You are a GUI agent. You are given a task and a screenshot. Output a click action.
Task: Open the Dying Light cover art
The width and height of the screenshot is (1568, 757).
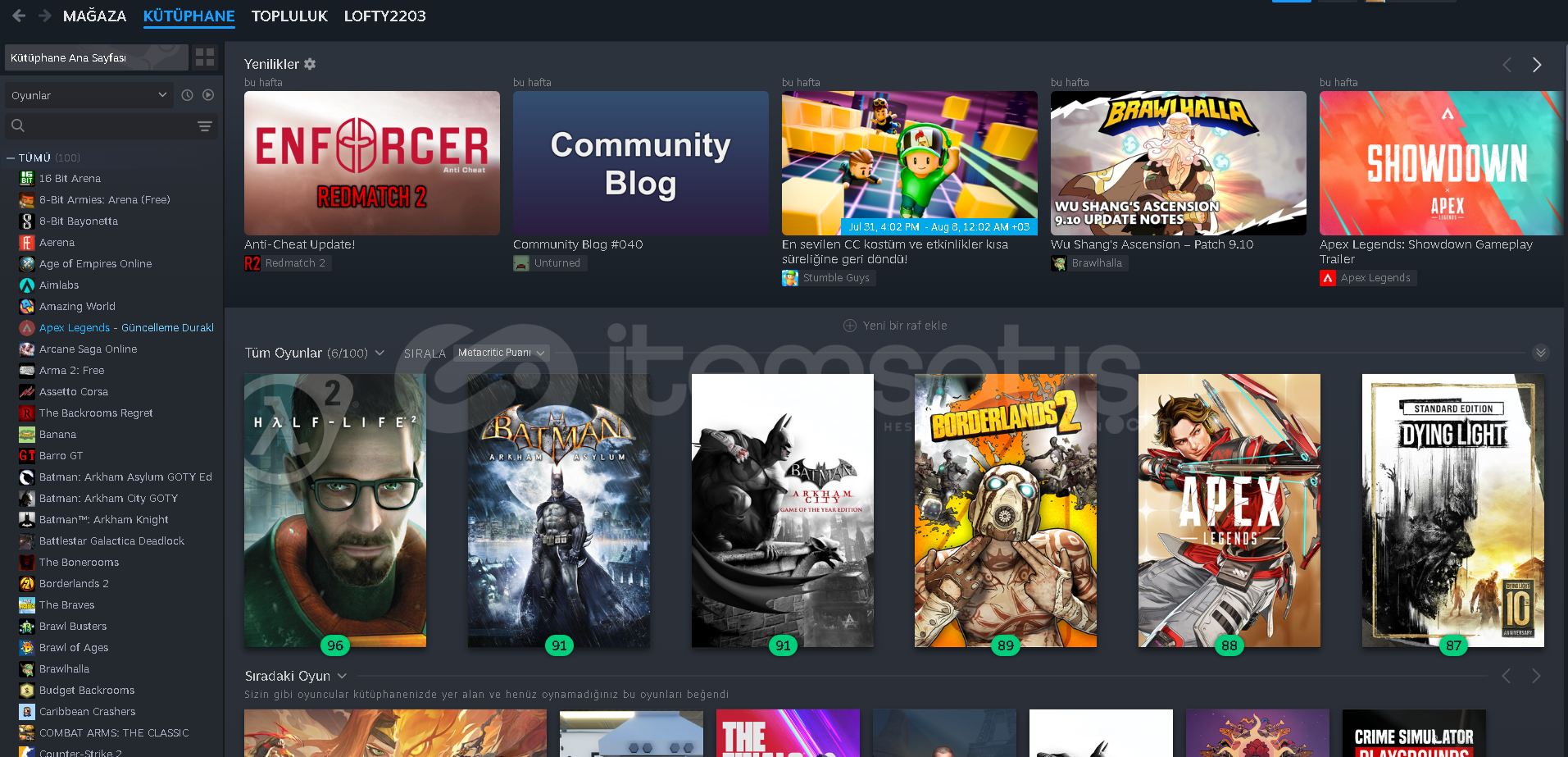[1453, 510]
